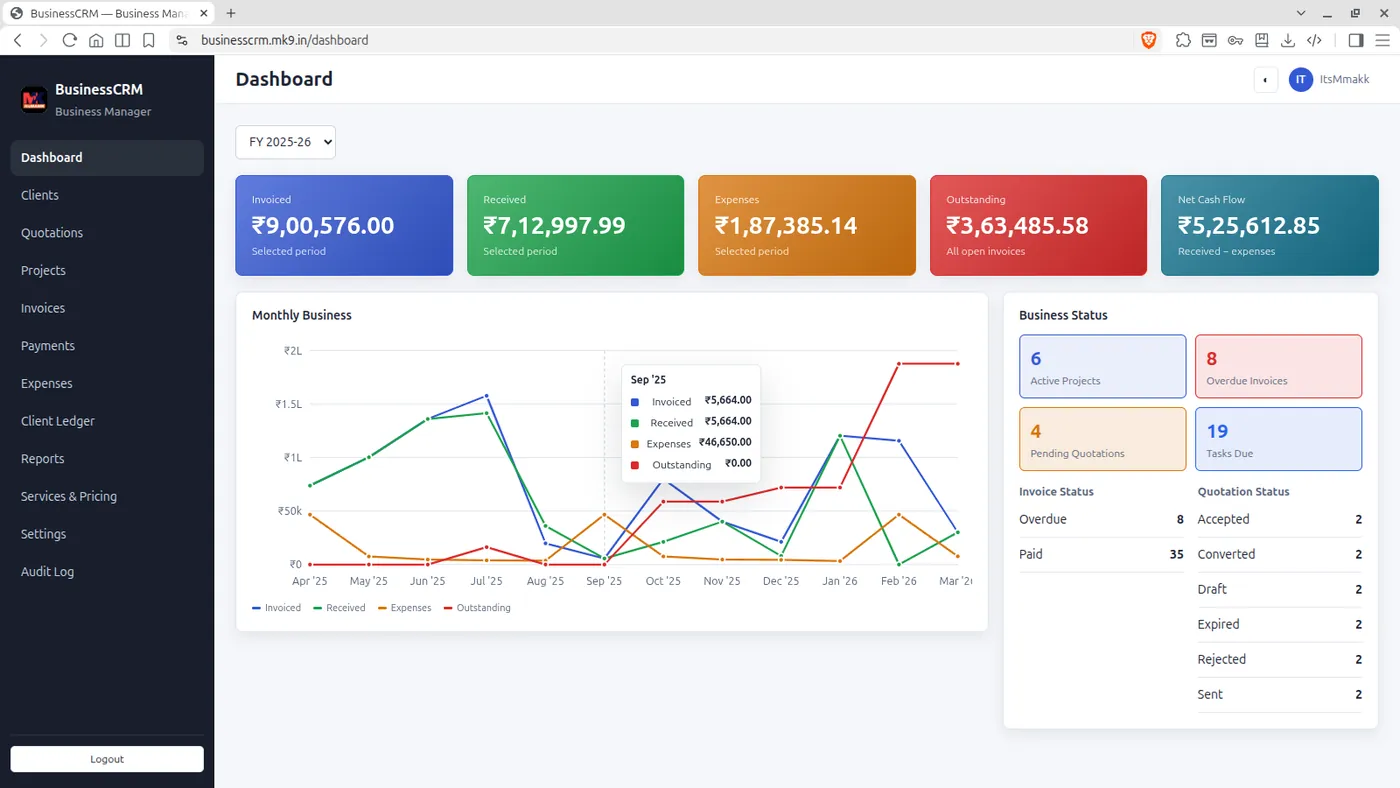Viewport: 1400px width, 788px height.
Task: Collapse sidebar with the small arrow button
Action: [x=1266, y=80]
